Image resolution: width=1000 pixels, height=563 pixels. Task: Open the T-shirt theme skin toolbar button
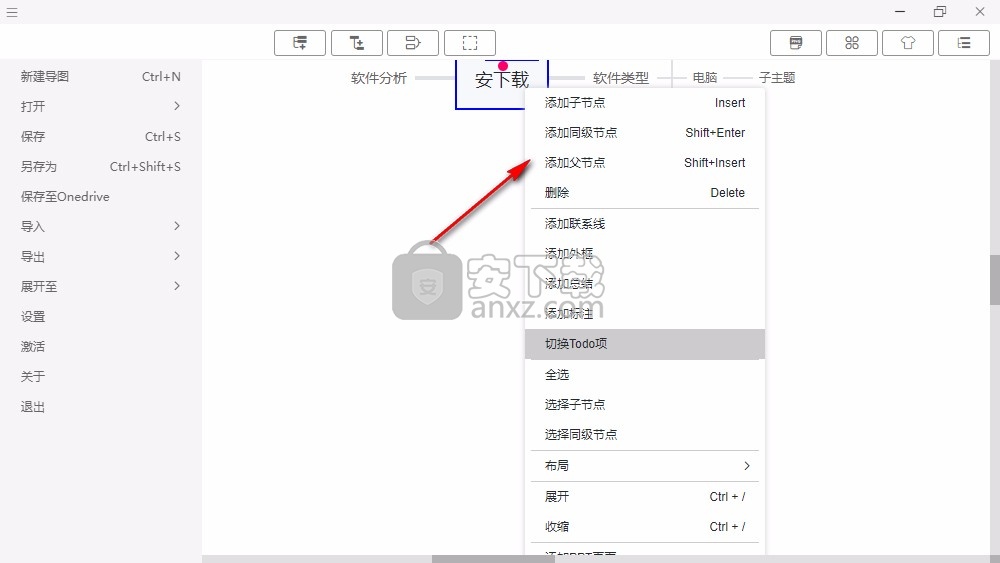(908, 43)
